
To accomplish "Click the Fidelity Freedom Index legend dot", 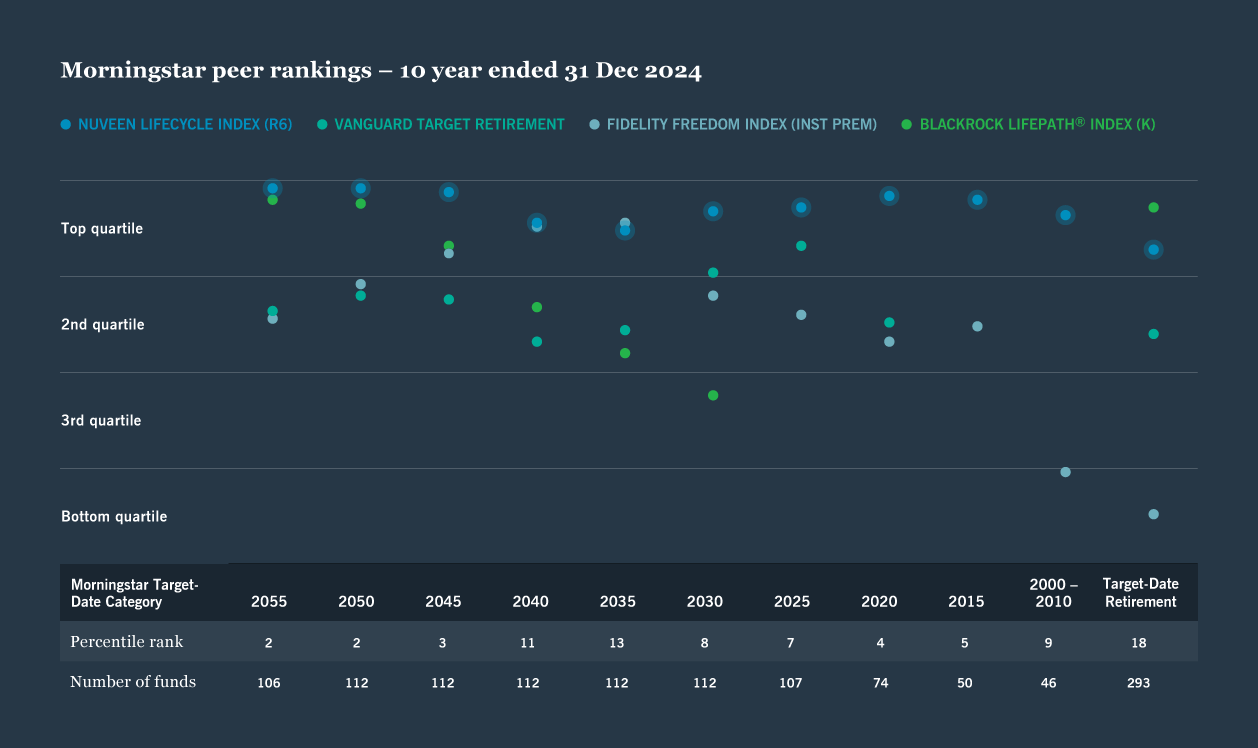I will (594, 124).
